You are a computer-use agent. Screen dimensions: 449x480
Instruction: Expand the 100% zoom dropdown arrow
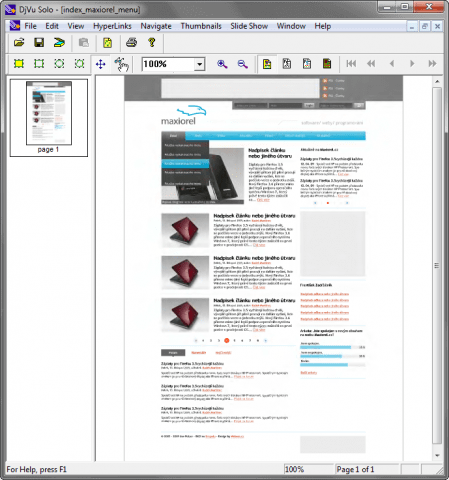click(199, 64)
